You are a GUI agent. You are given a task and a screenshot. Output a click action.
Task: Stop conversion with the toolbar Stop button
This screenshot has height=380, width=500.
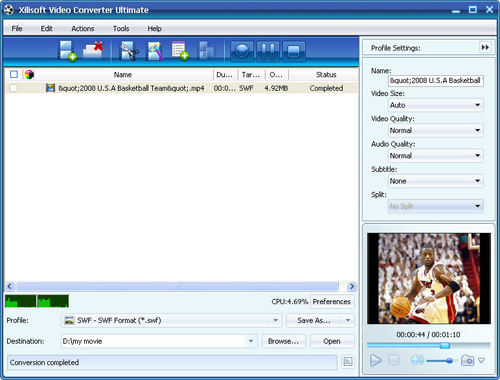pos(294,51)
